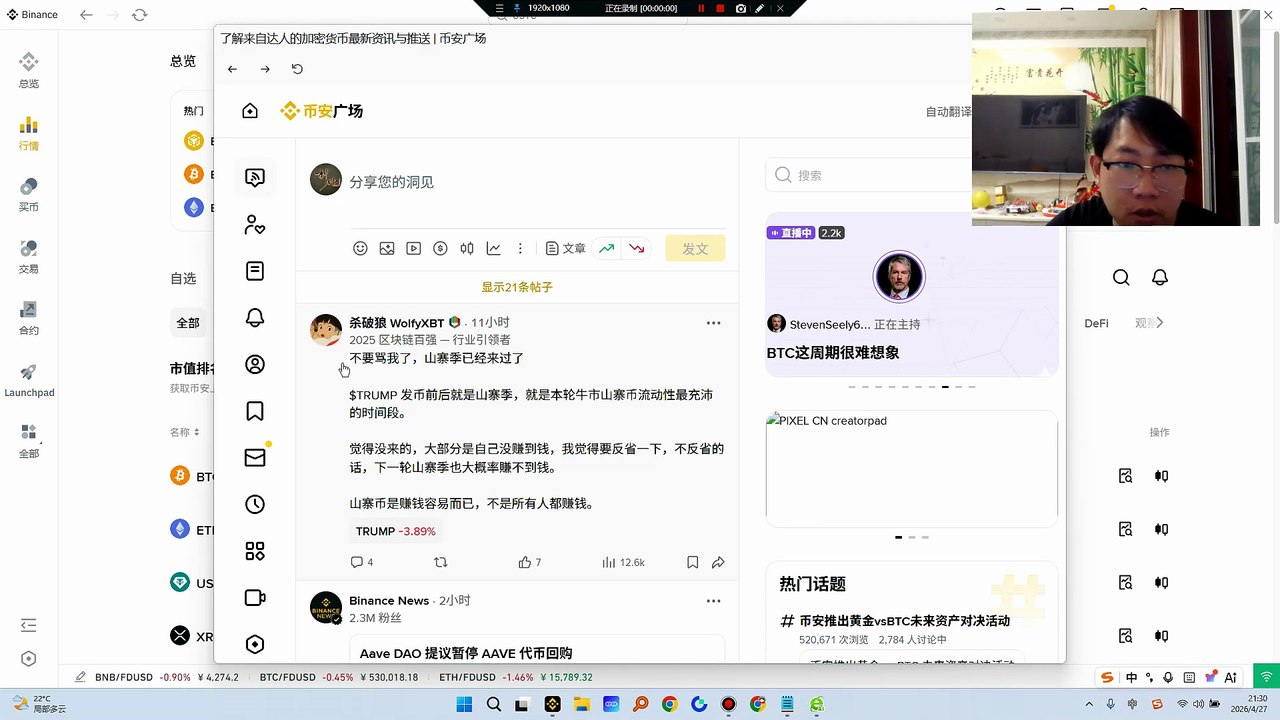Toggle the bearish red arrow
The image size is (1280, 720).
click(x=636, y=248)
